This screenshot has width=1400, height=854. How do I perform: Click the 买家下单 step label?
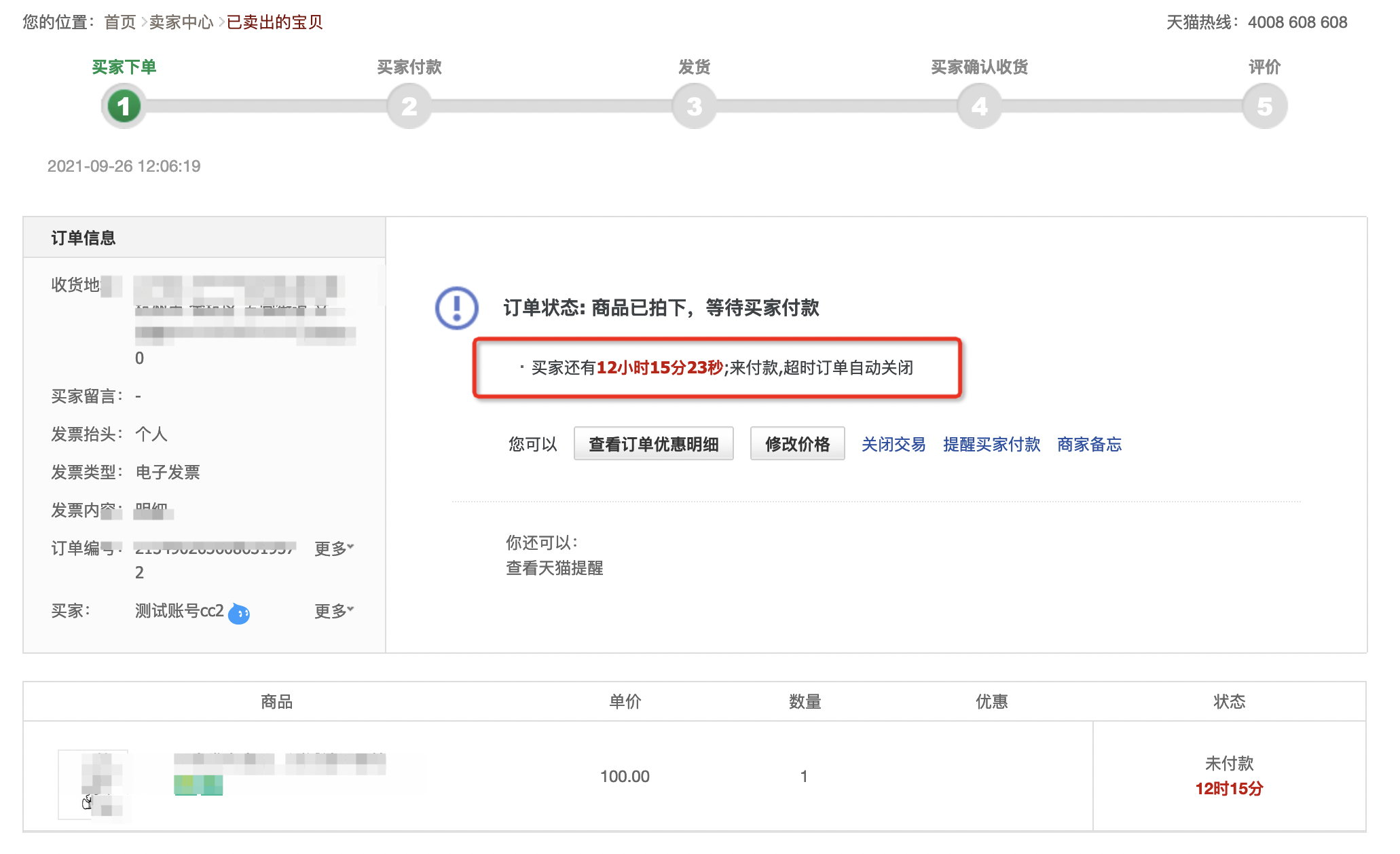pos(124,67)
